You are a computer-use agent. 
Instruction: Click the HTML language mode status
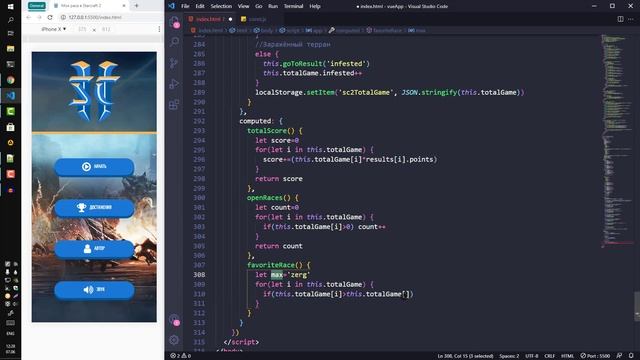pyautogui.click(x=567, y=356)
